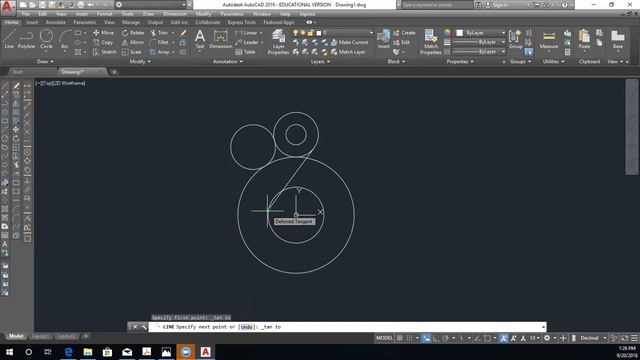The height and width of the screenshot is (360, 640).
Task: Click the Copy command
Action: click(103, 42)
